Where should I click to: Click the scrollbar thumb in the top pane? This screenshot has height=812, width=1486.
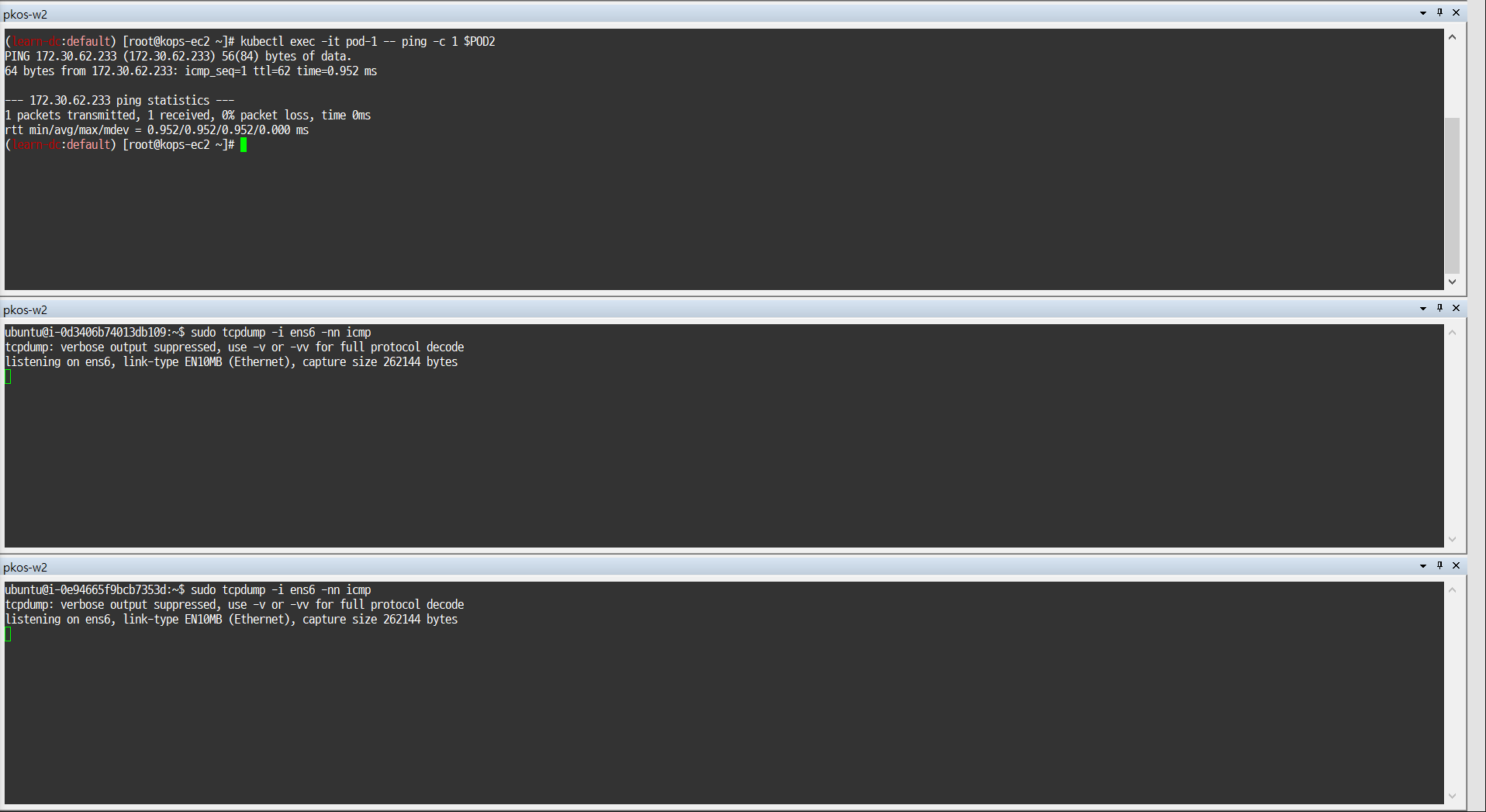1452,198
